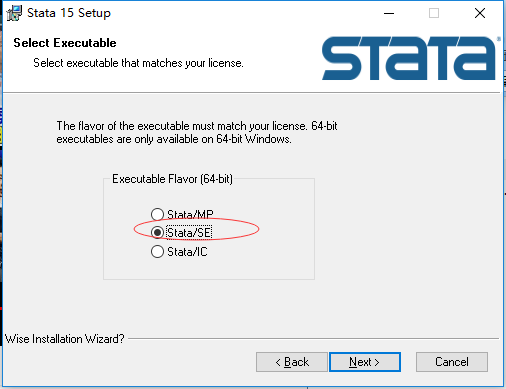This screenshot has height=389, width=506.
Task: Click the Stata setup installer icon in title bar
Action: (x=14, y=13)
